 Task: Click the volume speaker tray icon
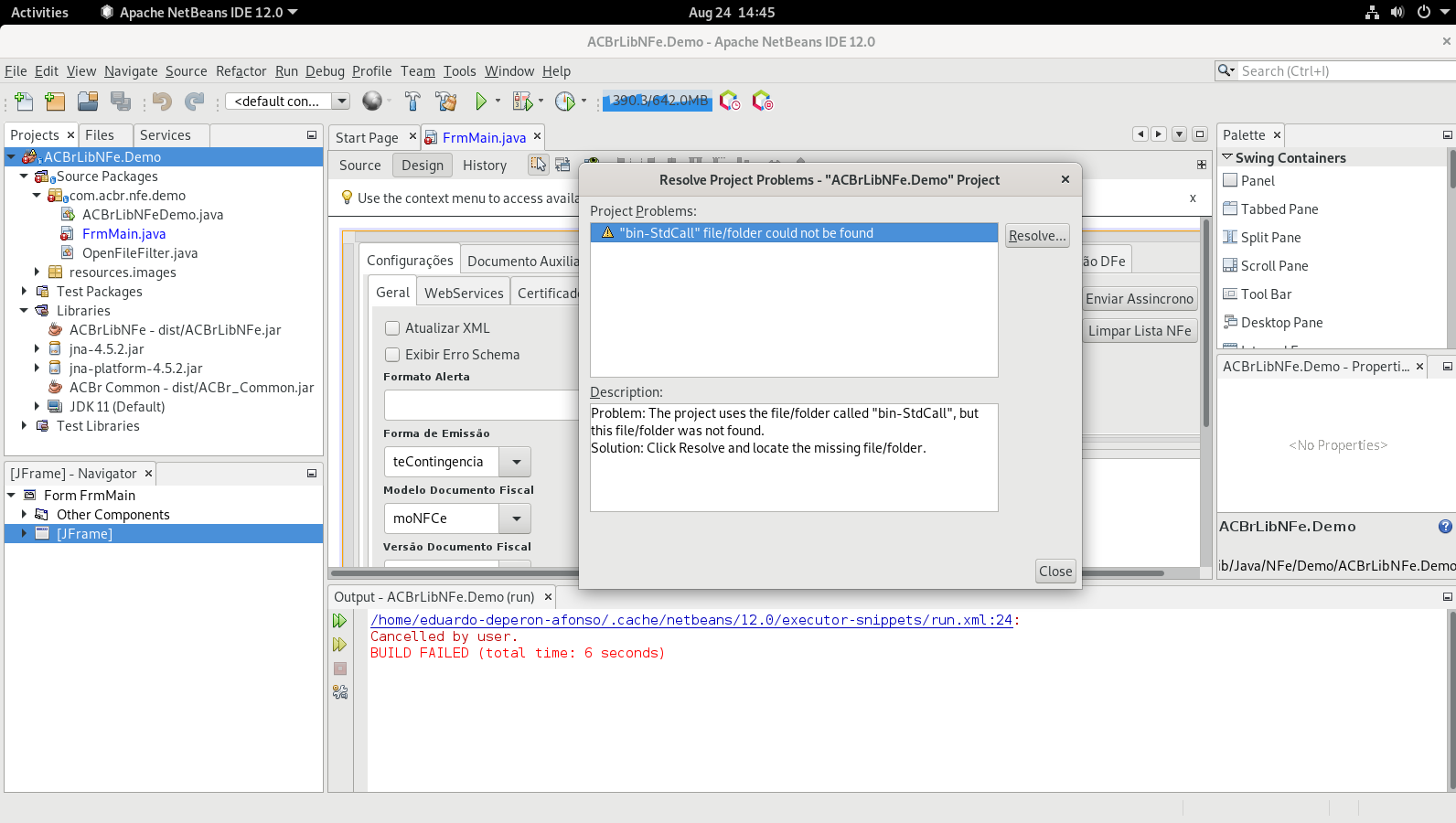pos(1397,13)
